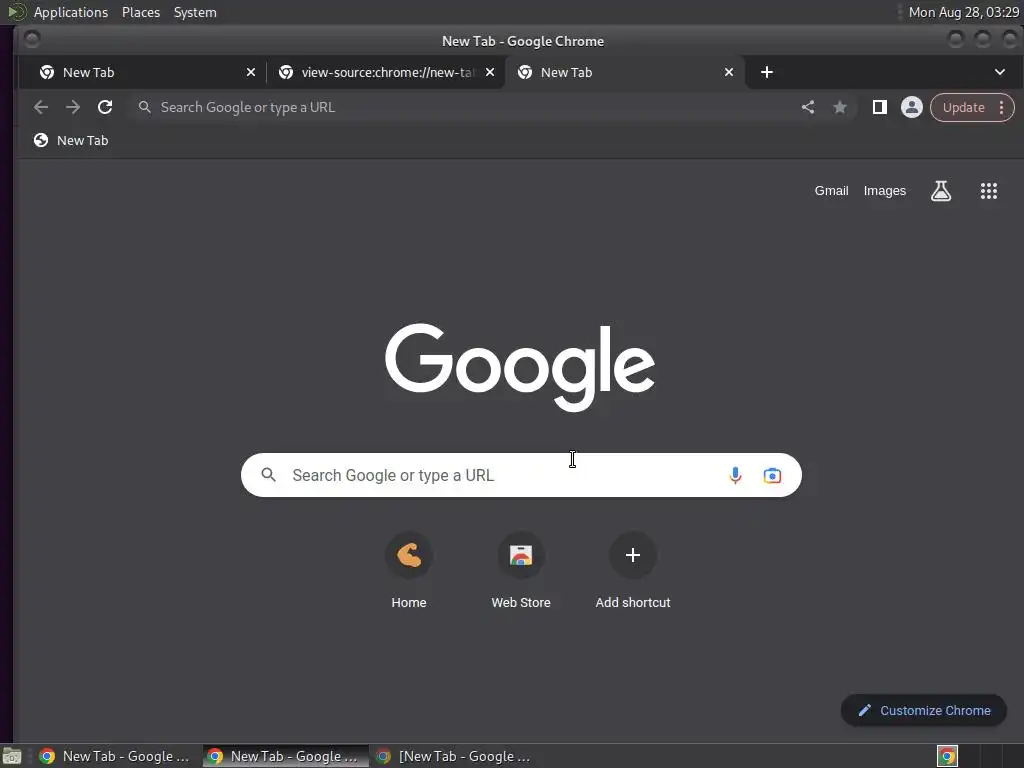1024x768 pixels.
Task: Share this page via the share icon
Action: (808, 107)
